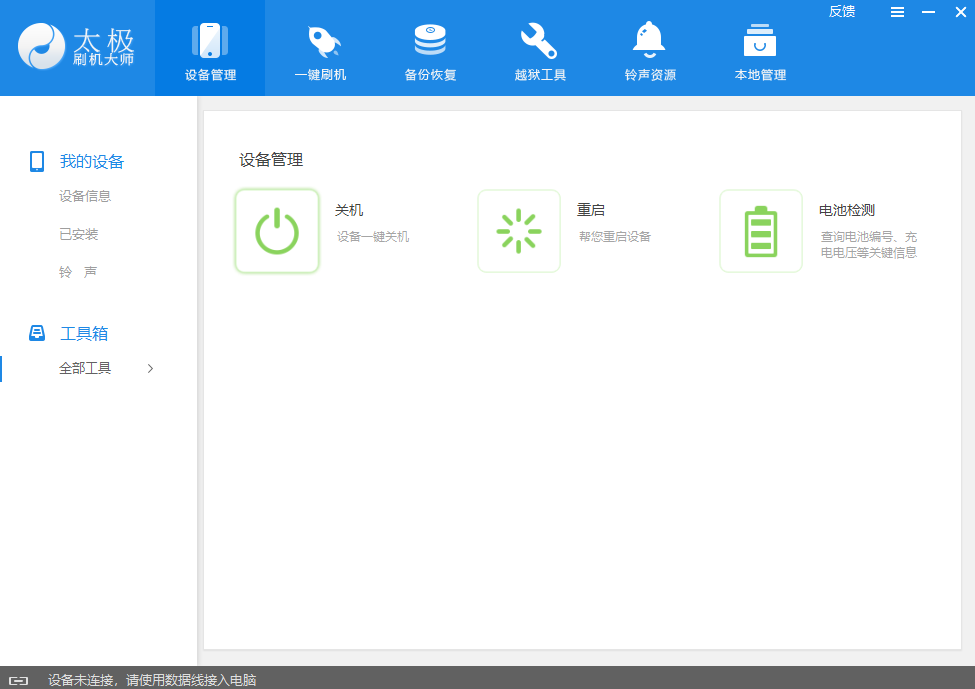The width and height of the screenshot is (975, 689).
Task: Open 设备信息 in sidebar
Action: pos(85,196)
